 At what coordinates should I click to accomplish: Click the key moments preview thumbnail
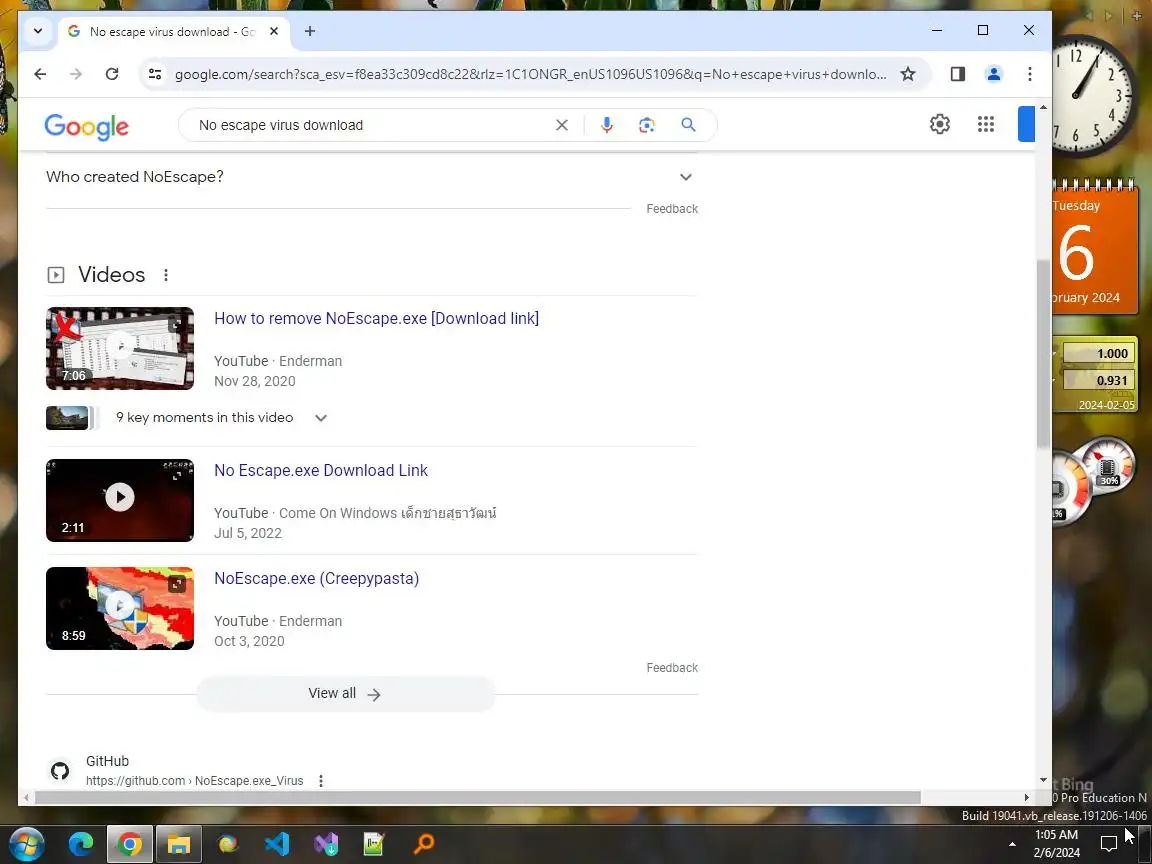67,417
